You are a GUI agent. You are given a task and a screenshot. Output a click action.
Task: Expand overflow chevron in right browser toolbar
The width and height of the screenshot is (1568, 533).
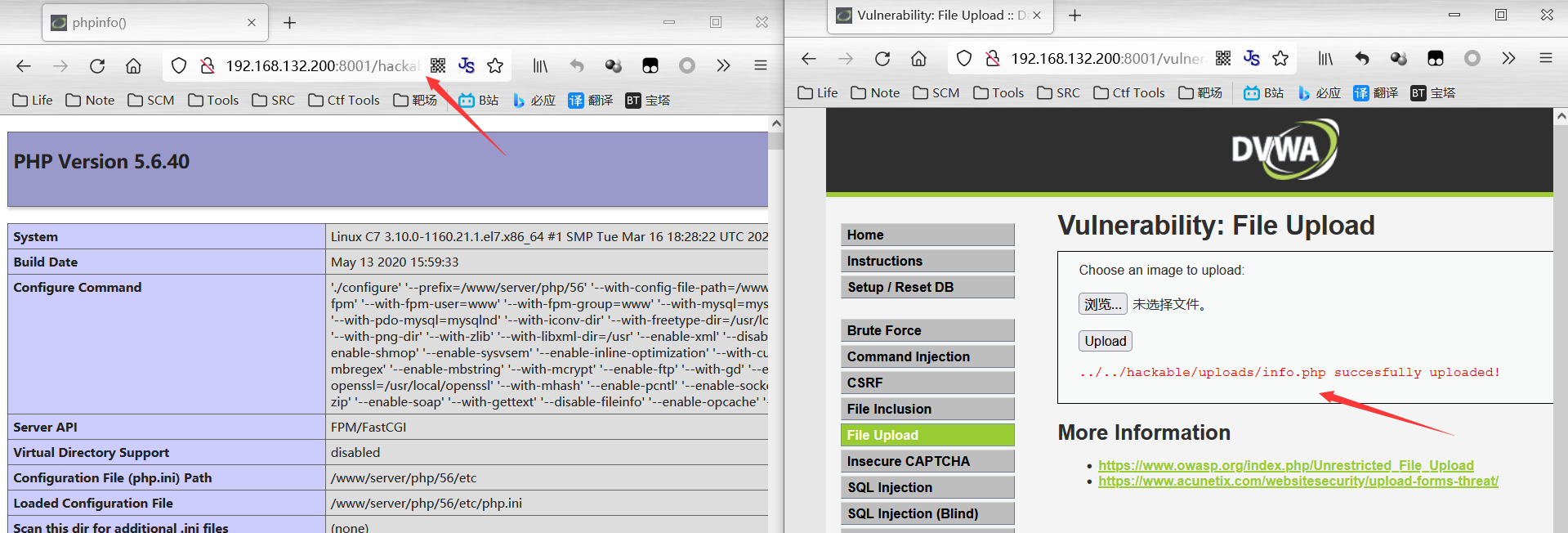[x=1508, y=59]
